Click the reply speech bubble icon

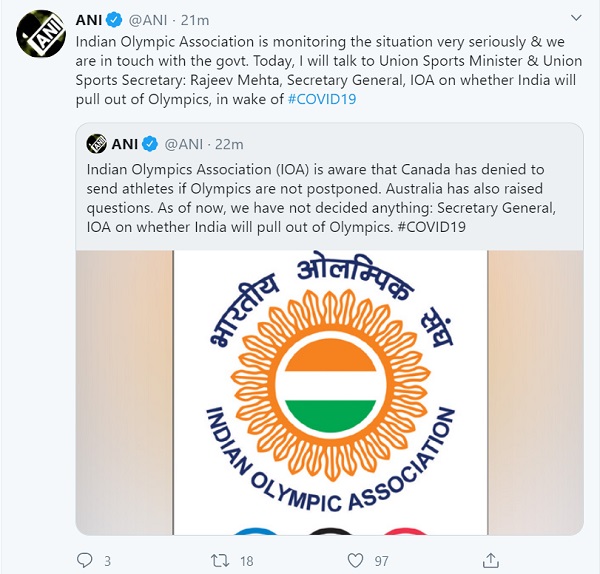pos(85,560)
